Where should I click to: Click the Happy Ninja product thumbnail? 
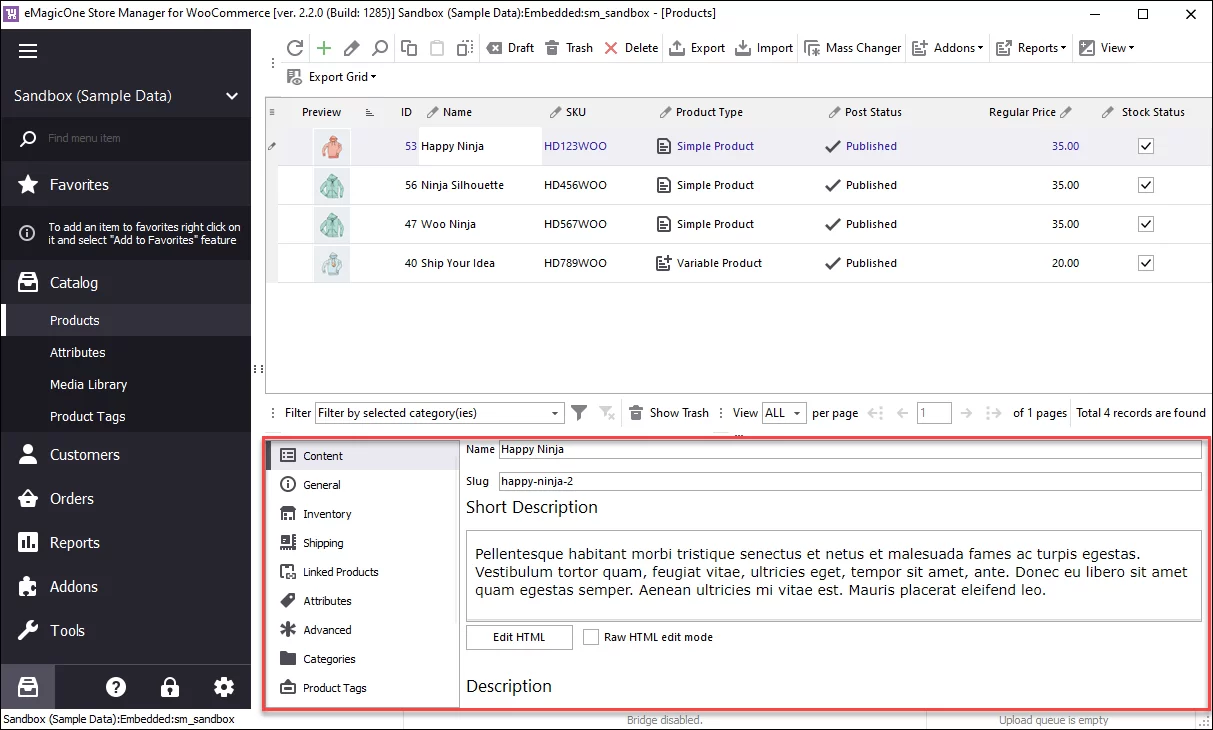tap(331, 145)
